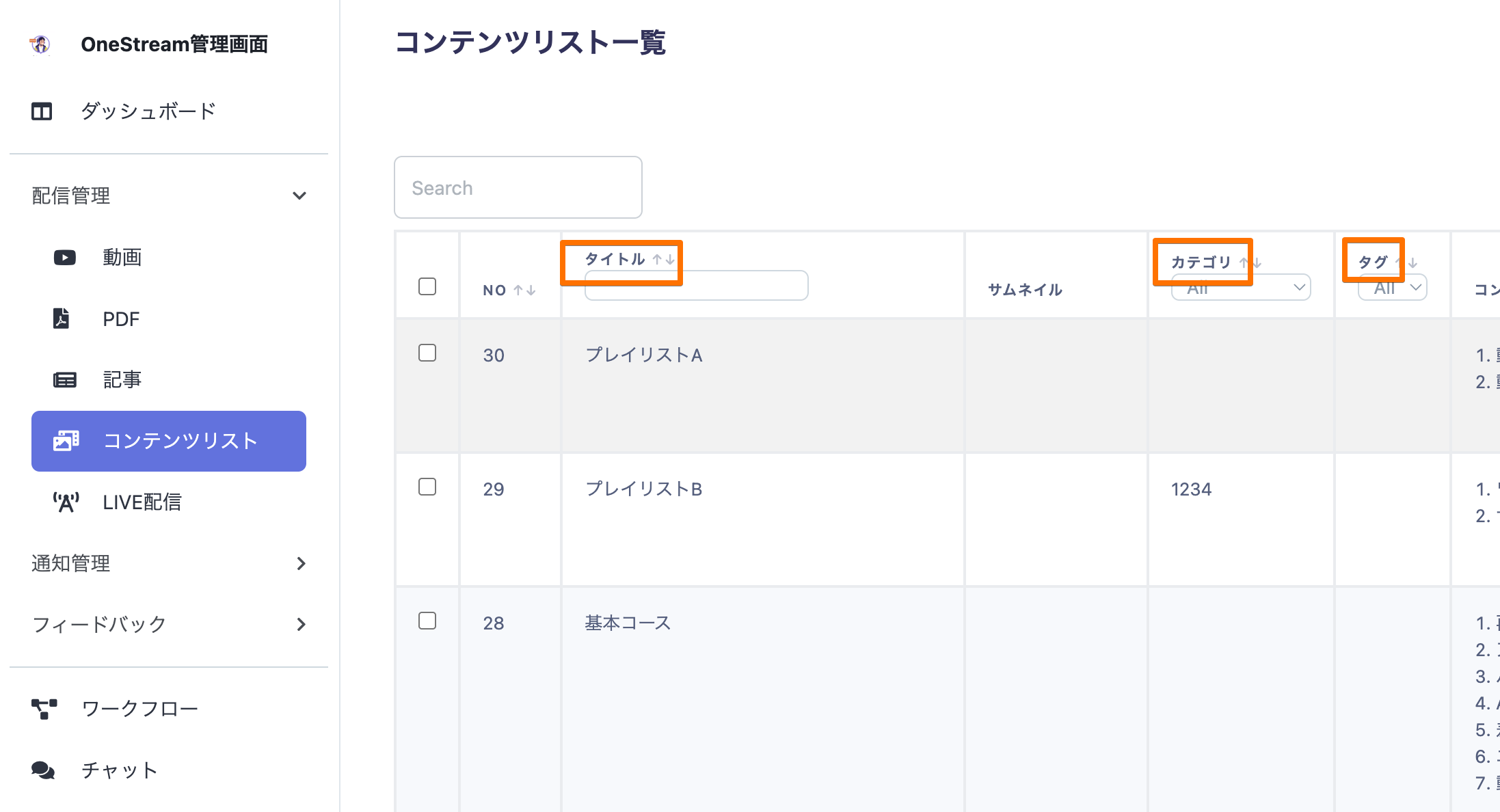The height and width of the screenshot is (812, 1500).
Task: Collapse the 配信管理 section chevron
Action: click(299, 196)
